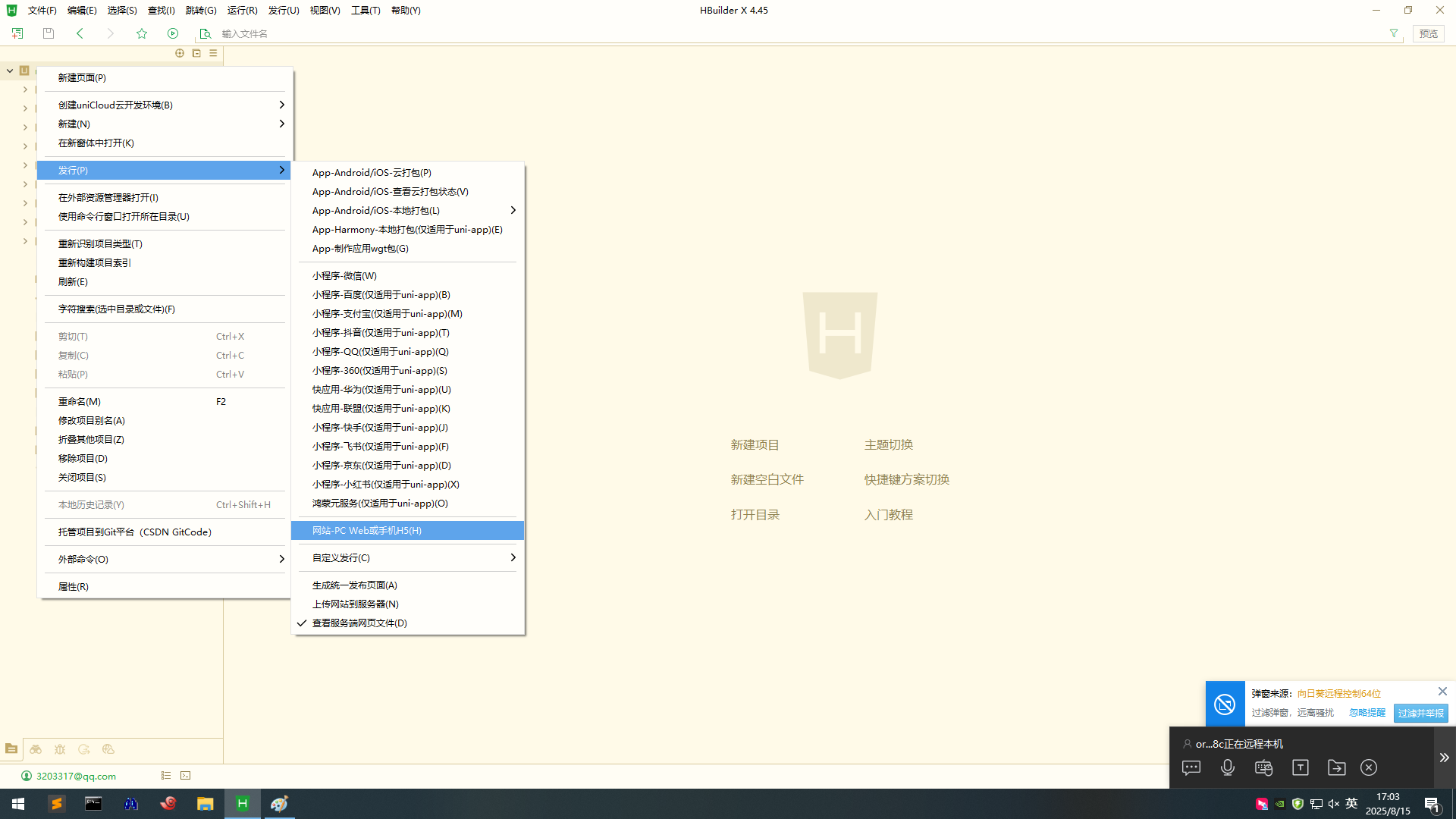The image size is (1456, 819).
Task: Go forward with the right arrow icon
Action: (111, 33)
